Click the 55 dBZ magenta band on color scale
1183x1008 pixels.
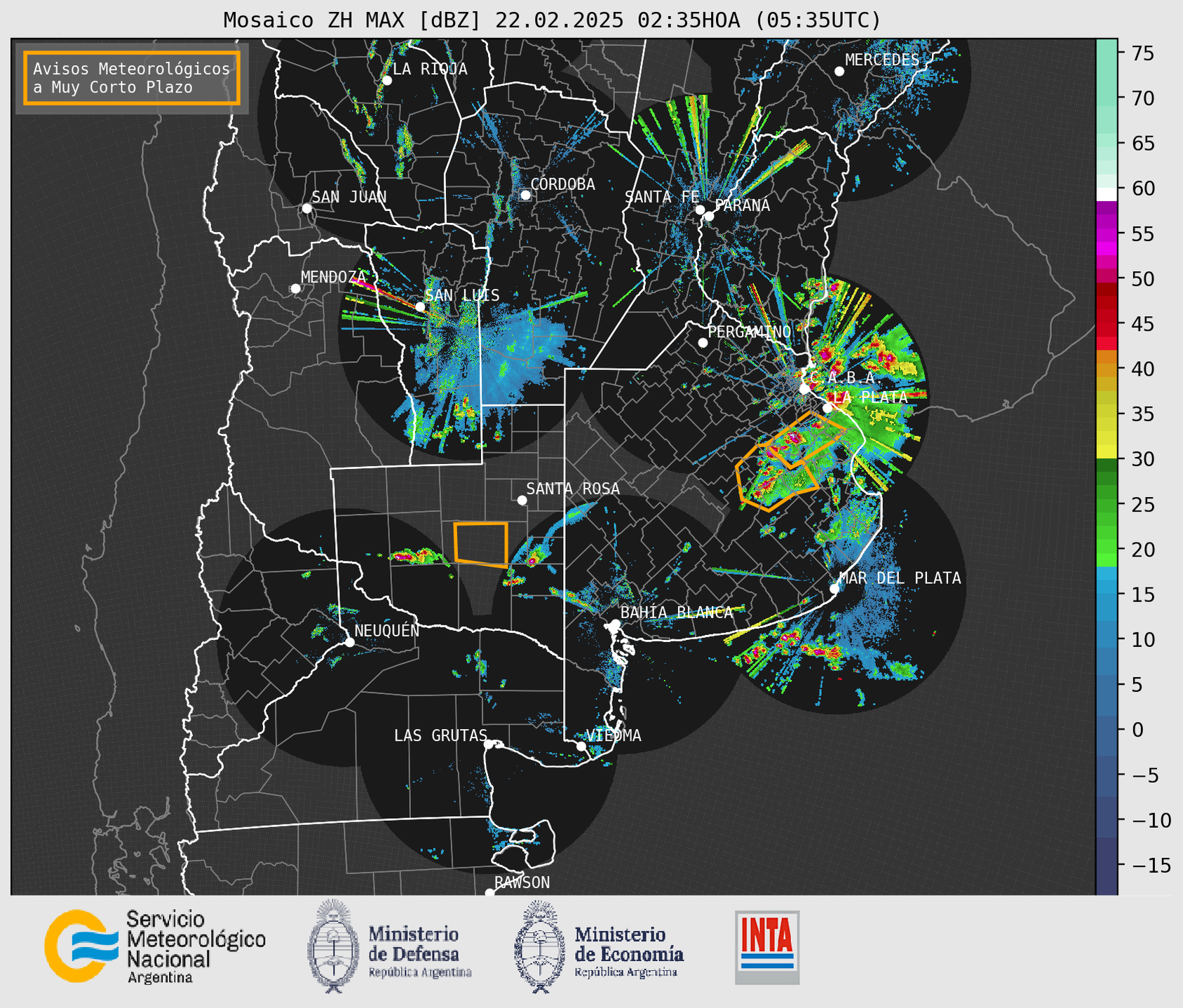point(1107,233)
